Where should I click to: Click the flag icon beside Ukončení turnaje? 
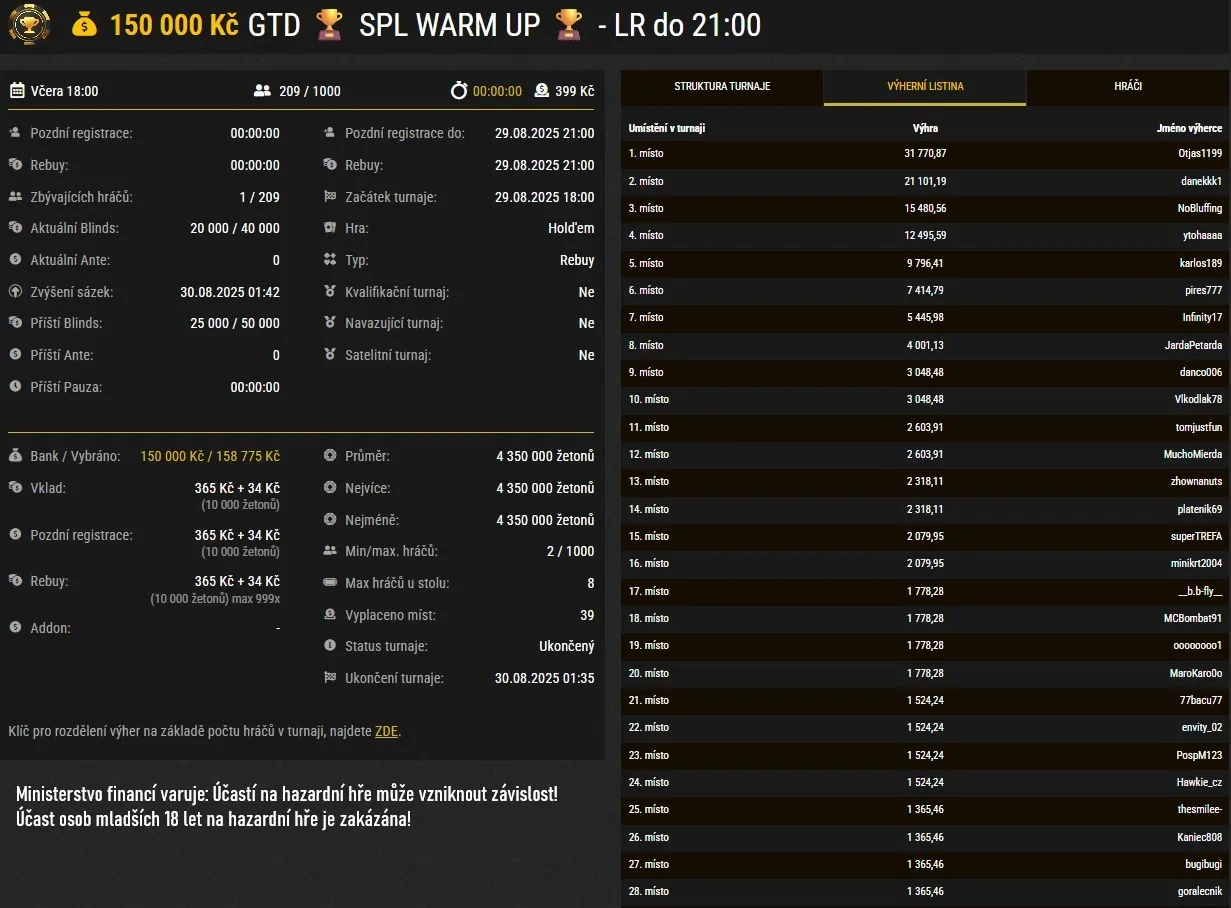[330, 678]
